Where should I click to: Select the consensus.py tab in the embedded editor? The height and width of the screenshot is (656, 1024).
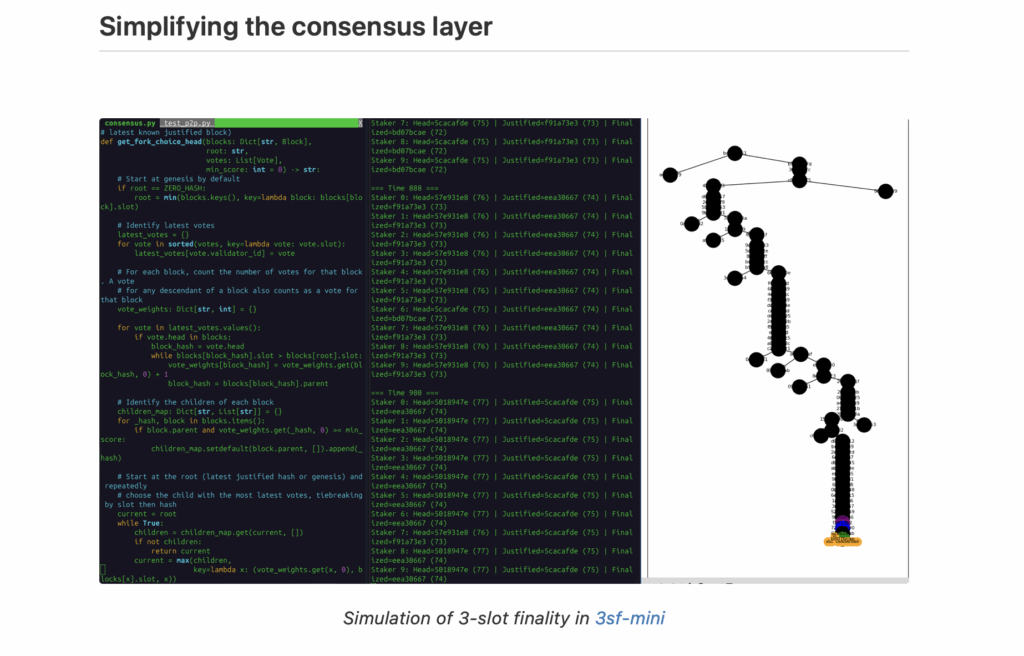[130, 123]
